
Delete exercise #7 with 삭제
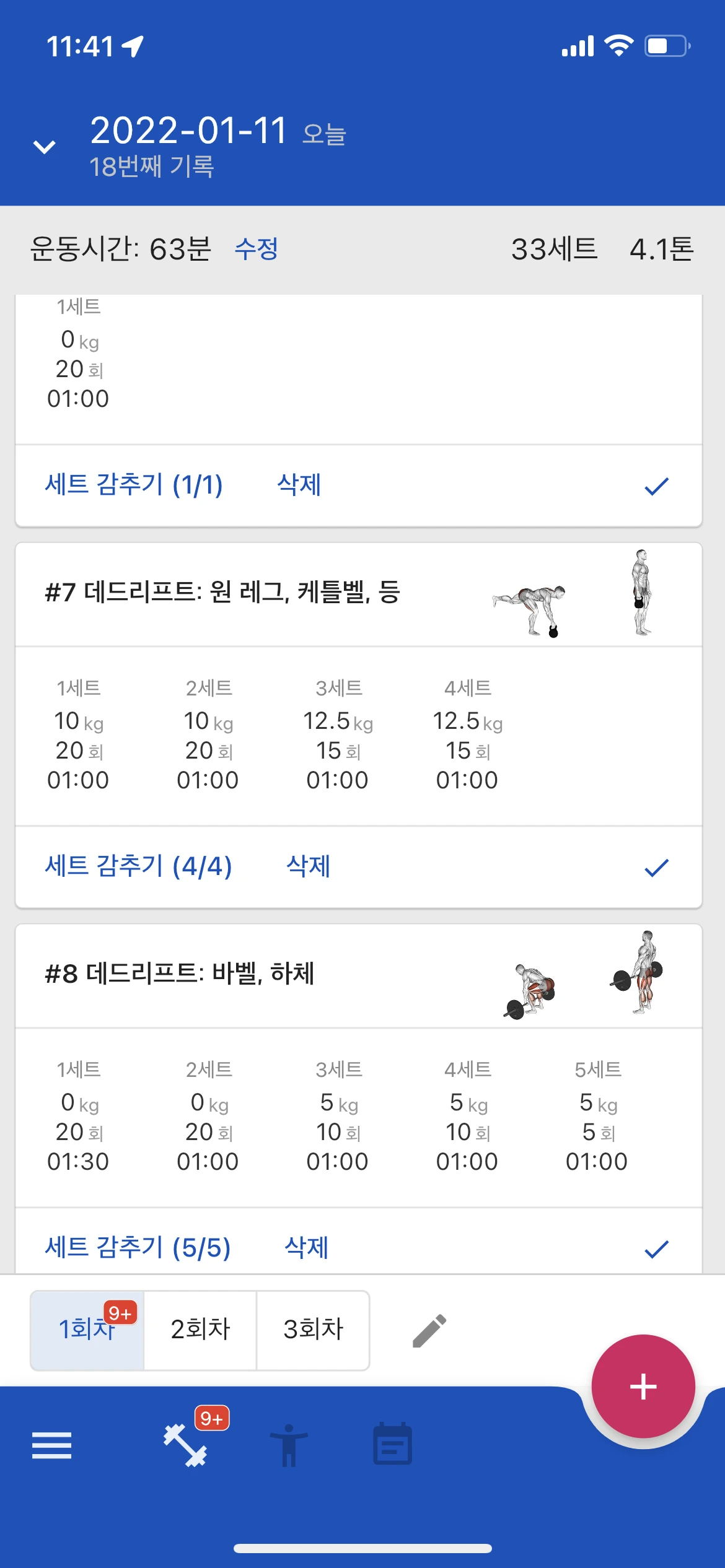coord(308,866)
